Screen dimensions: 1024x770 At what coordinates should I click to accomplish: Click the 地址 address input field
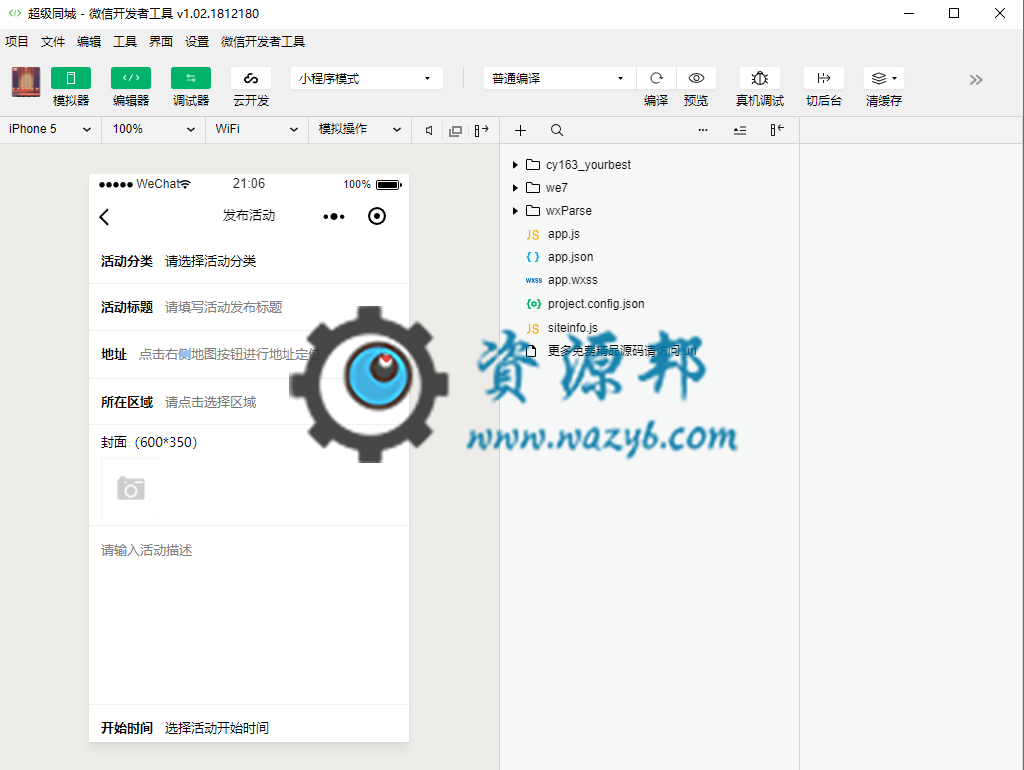(229, 354)
